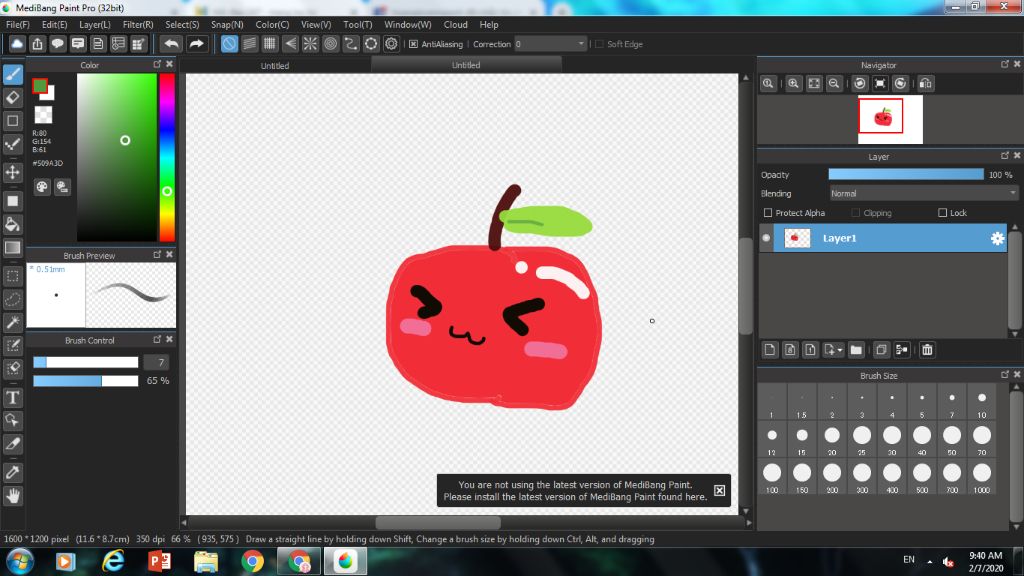Click the green foreground color swatch

40,86
